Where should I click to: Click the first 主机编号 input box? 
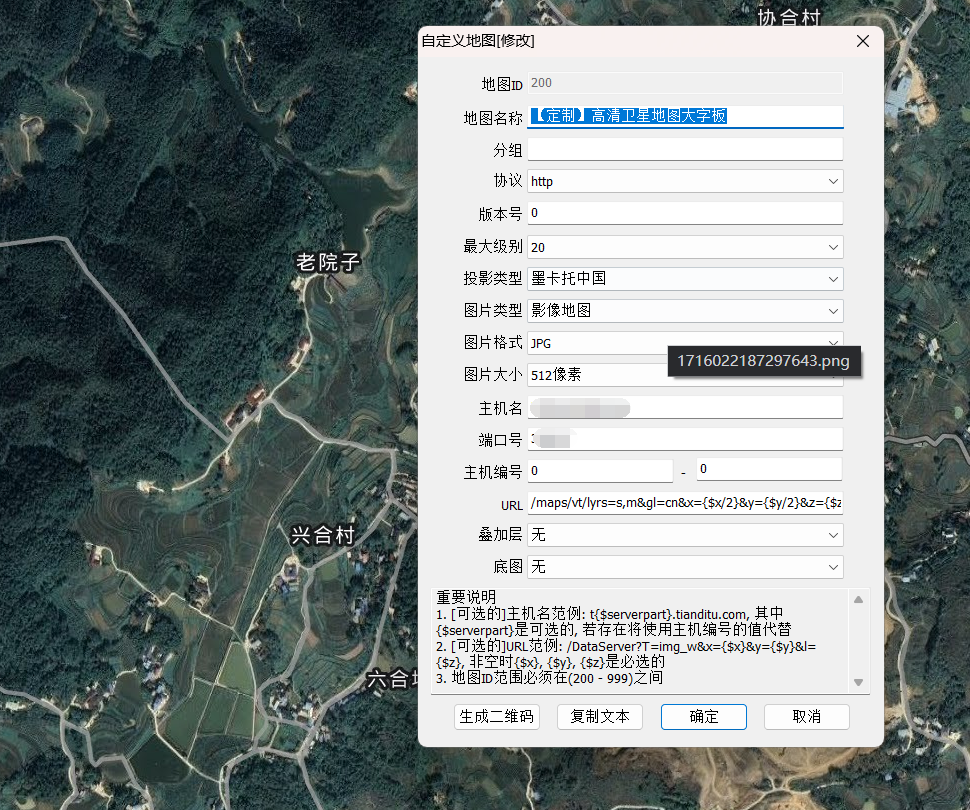(x=600, y=470)
